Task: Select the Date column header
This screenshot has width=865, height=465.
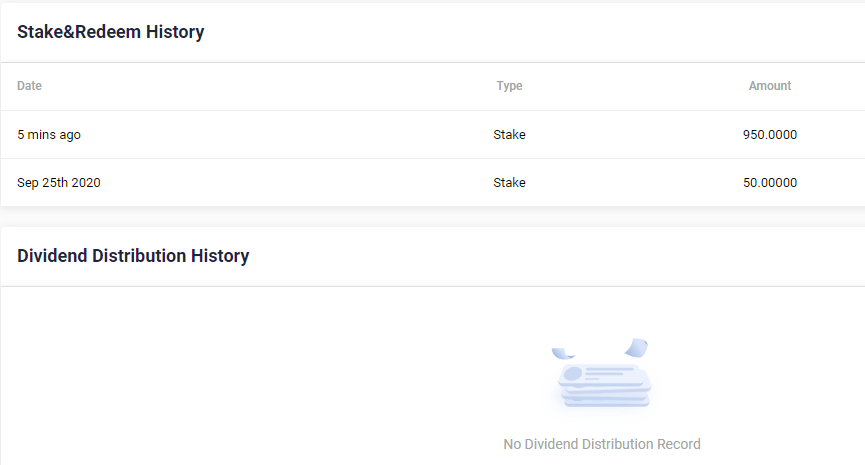Action: pos(29,85)
